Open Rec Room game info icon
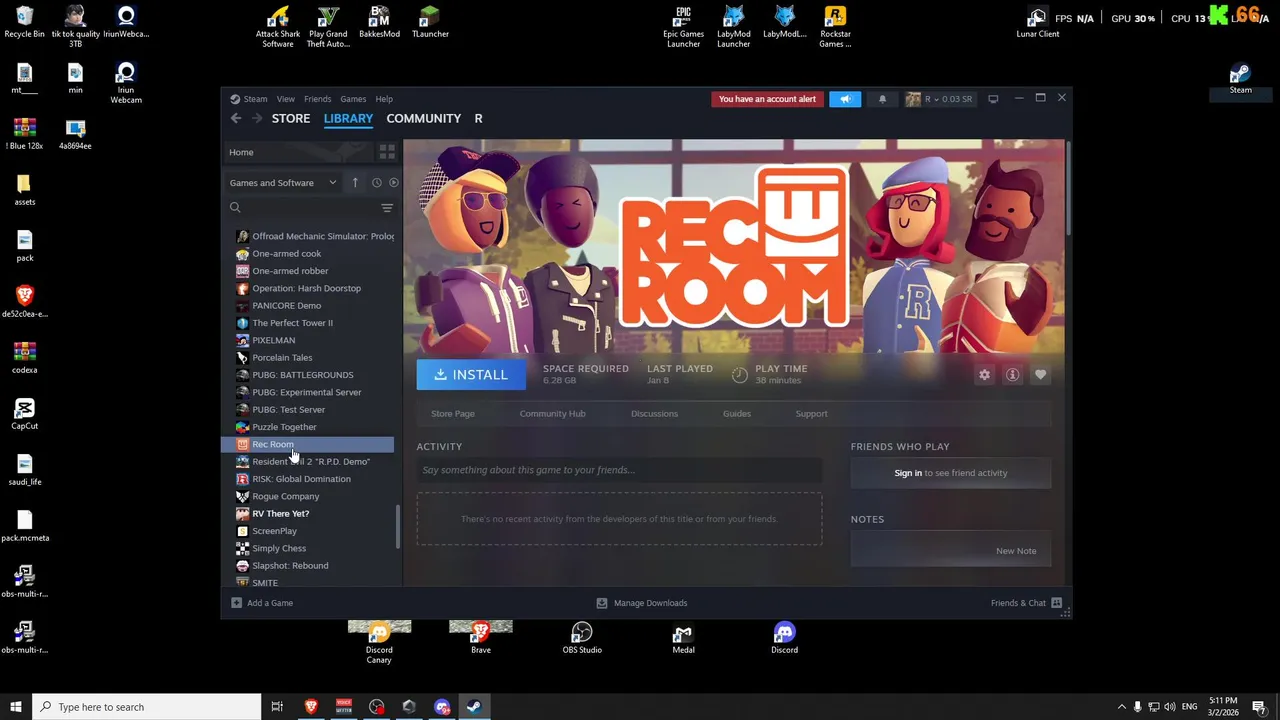 [1012, 374]
